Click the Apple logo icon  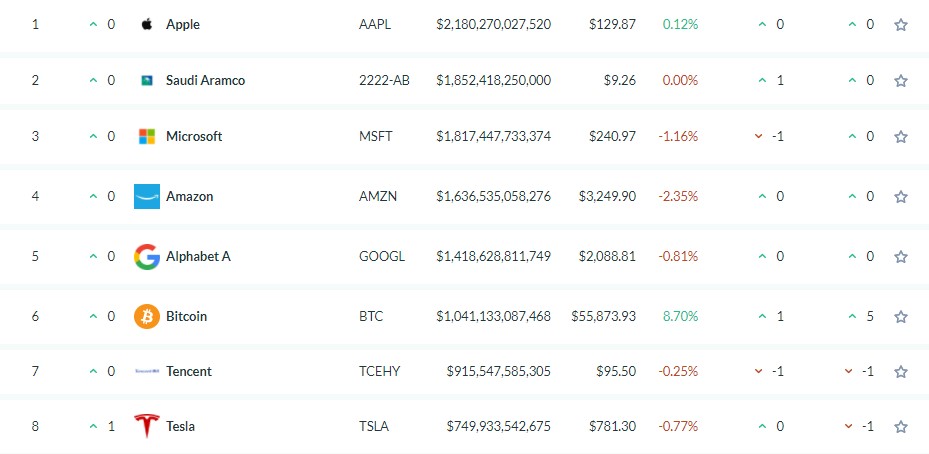click(x=146, y=24)
